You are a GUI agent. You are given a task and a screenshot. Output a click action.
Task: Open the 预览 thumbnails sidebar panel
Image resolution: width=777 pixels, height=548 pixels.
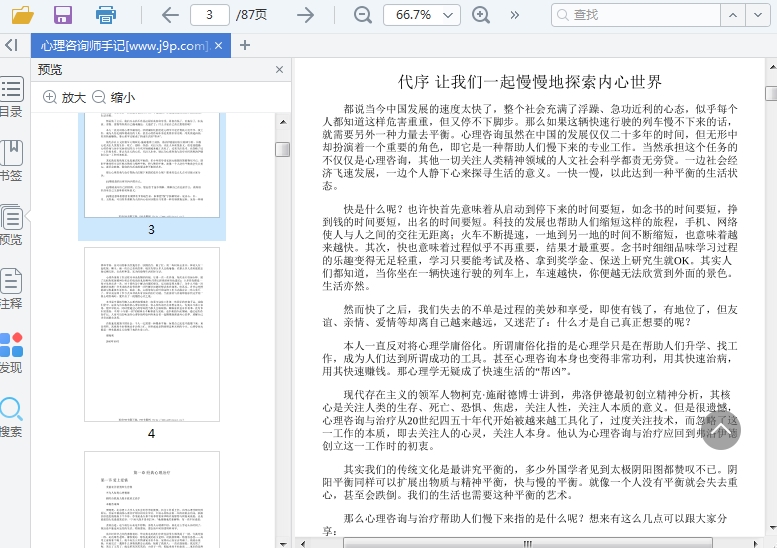tap(11, 225)
